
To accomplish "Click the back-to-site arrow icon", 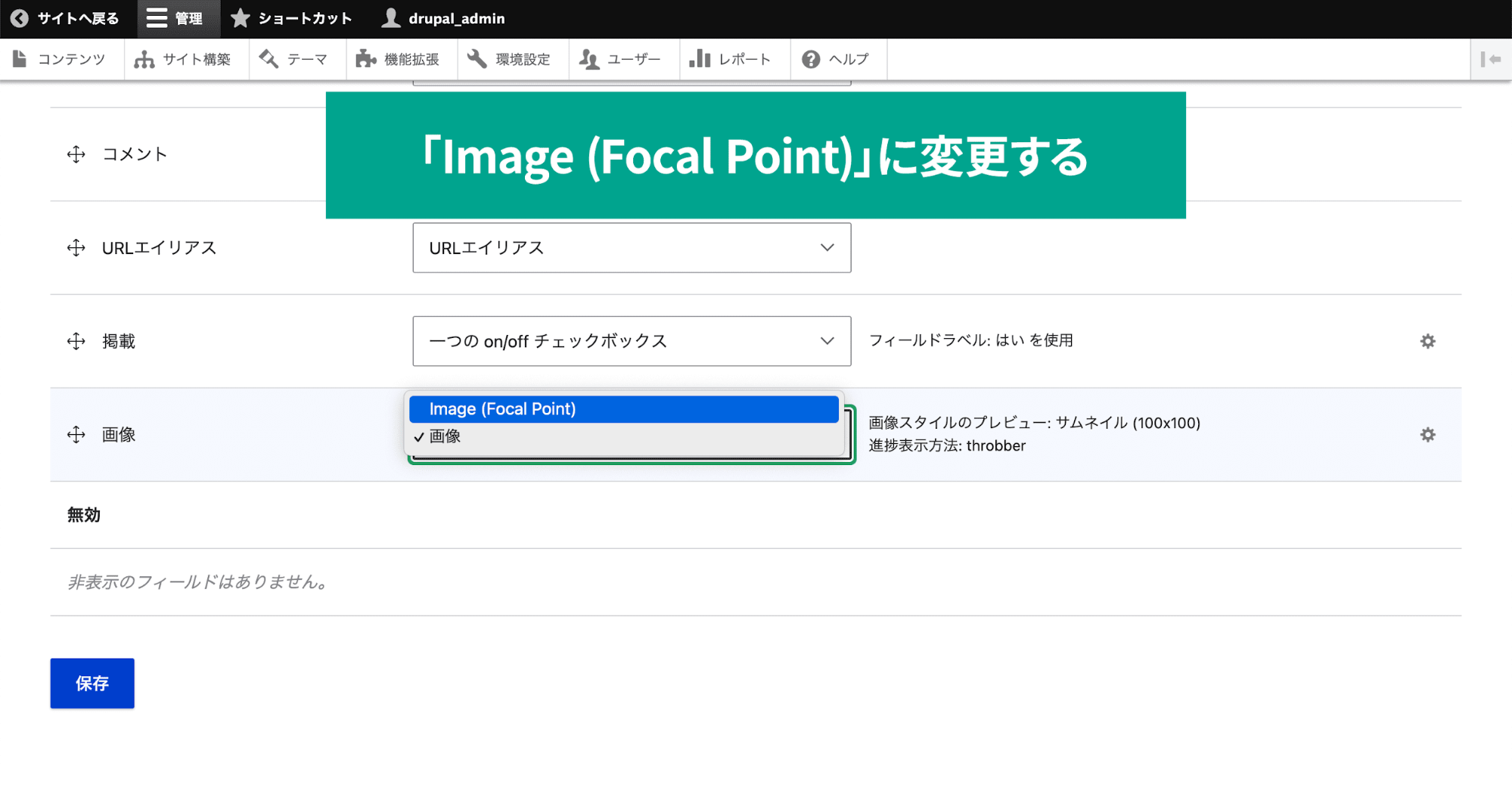I will [20, 18].
